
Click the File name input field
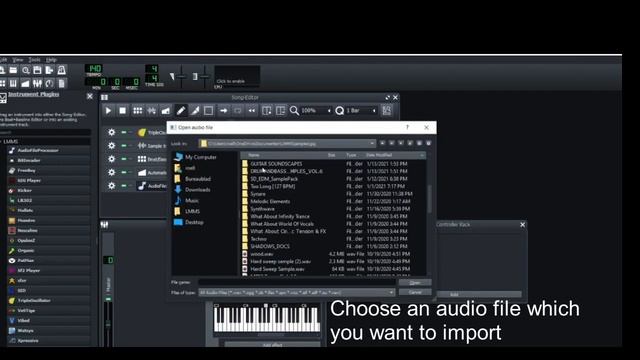coord(297,282)
